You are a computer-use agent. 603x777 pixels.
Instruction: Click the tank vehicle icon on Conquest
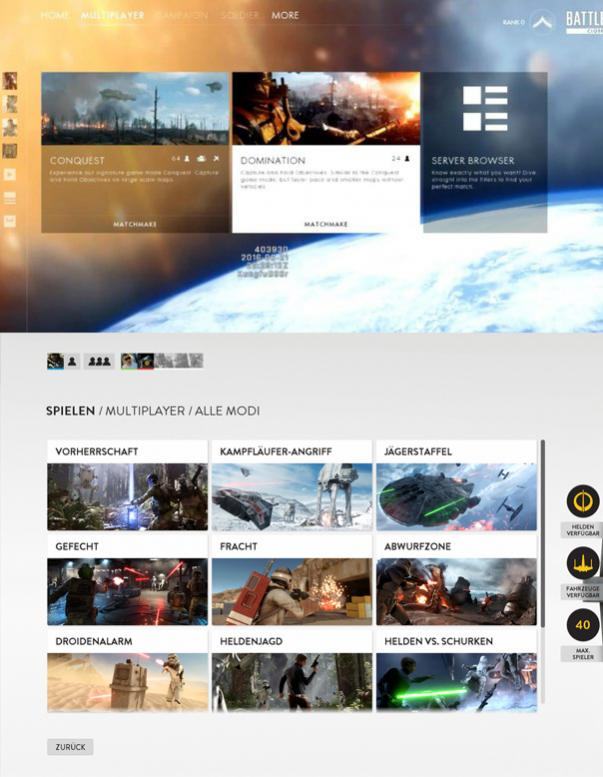click(201, 159)
